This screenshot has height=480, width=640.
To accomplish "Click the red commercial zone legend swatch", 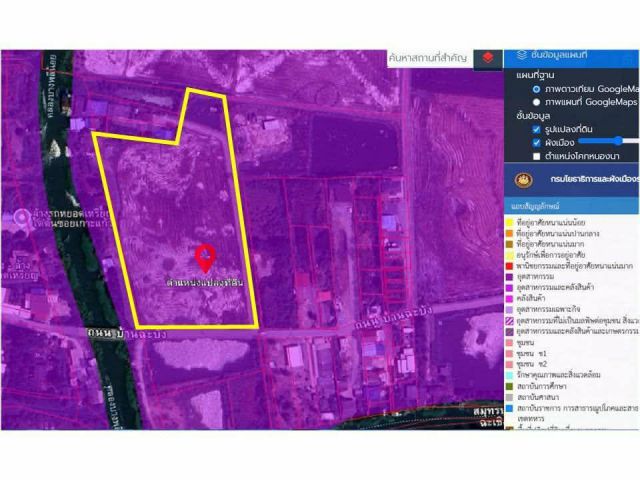I will pos(509,266).
